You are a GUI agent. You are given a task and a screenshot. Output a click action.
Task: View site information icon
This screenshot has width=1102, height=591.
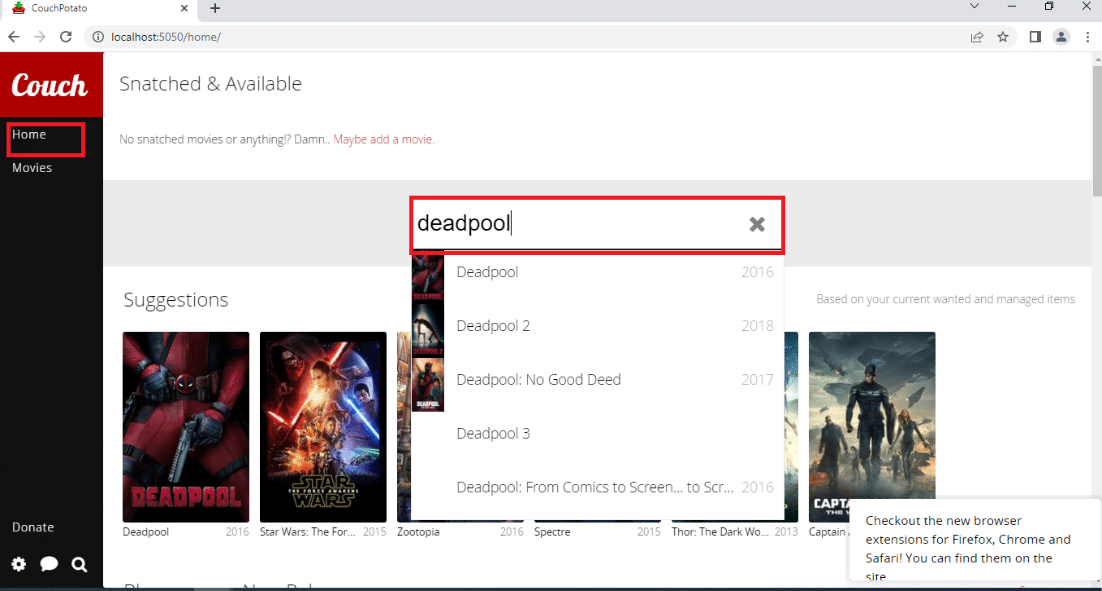pyautogui.click(x=98, y=37)
